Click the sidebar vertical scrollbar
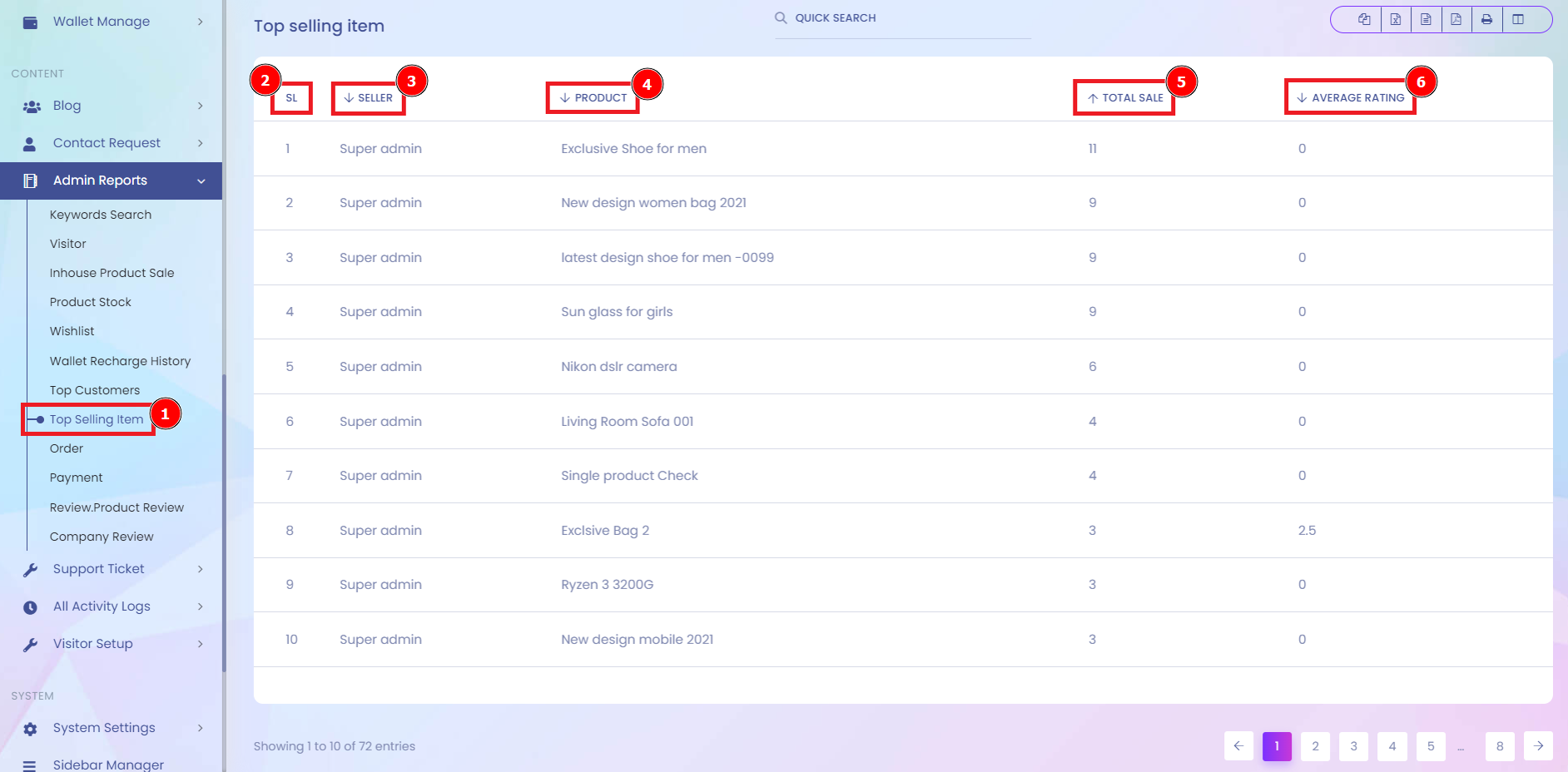 point(224,522)
